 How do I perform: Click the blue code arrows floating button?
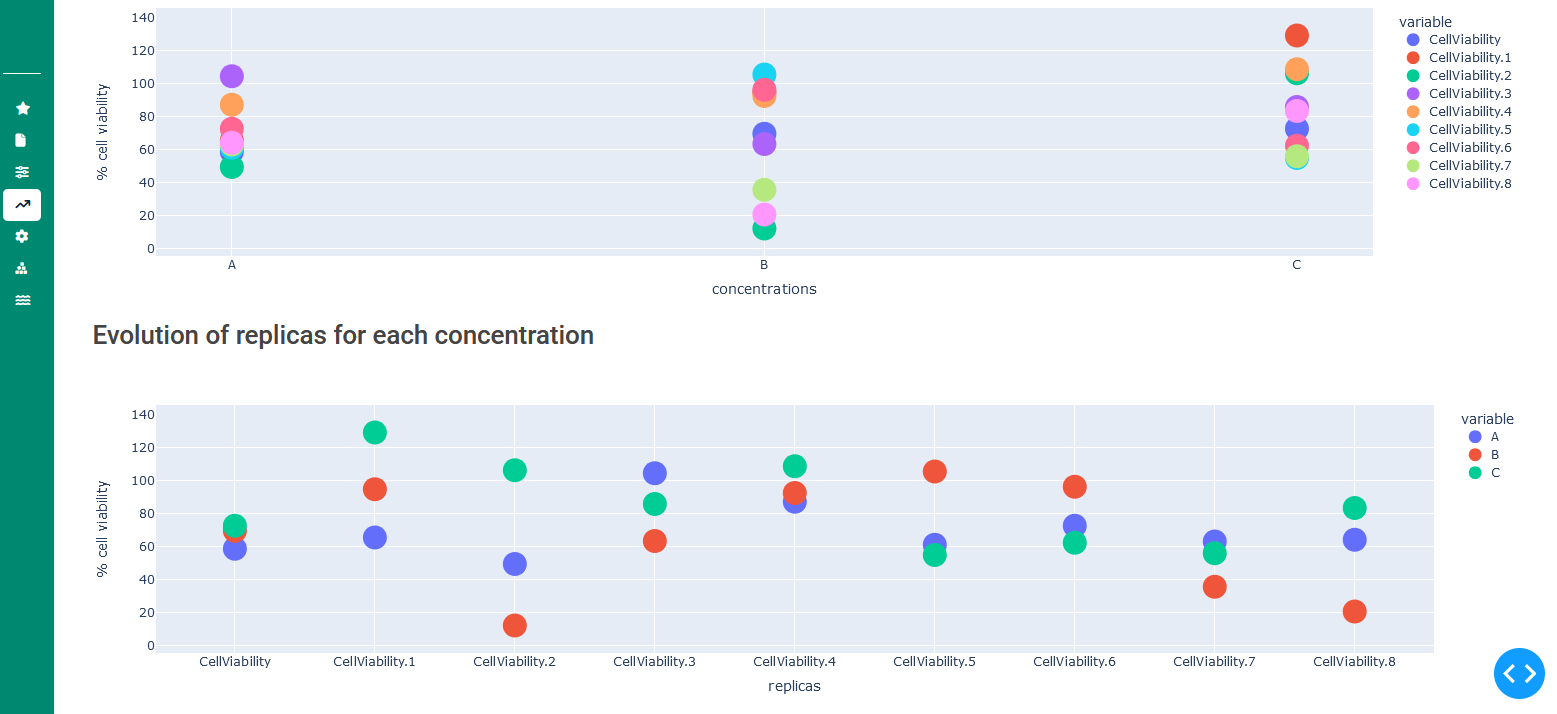(x=1519, y=673)
